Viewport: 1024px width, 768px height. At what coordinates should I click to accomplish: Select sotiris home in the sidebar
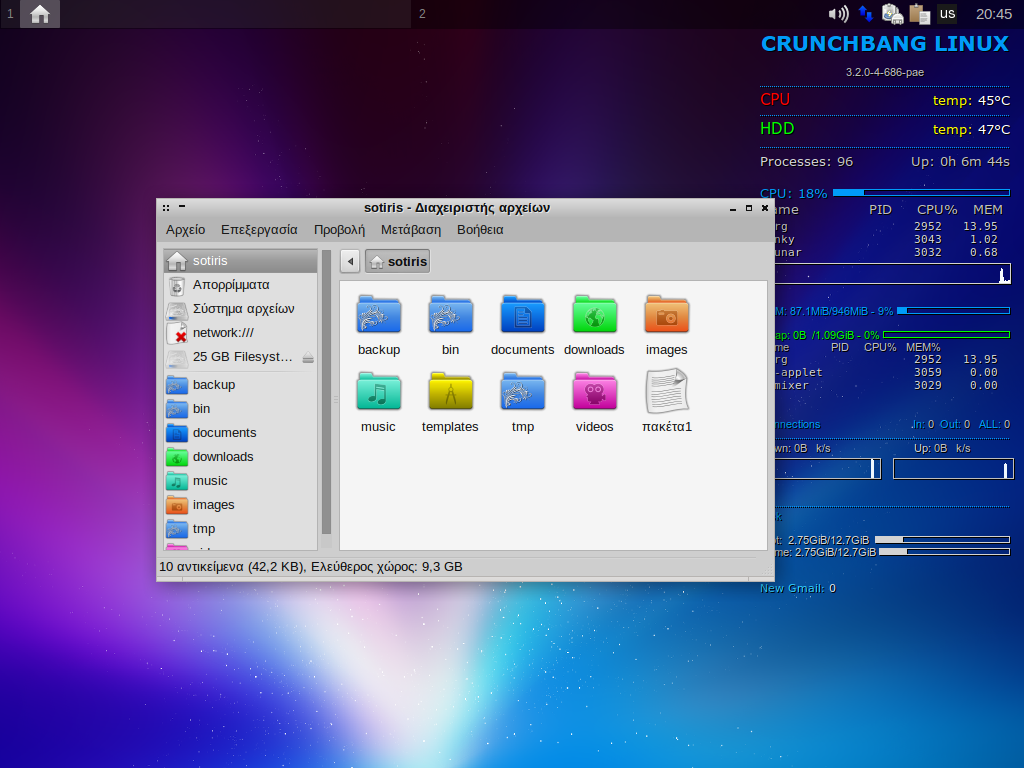coord(240,261)
